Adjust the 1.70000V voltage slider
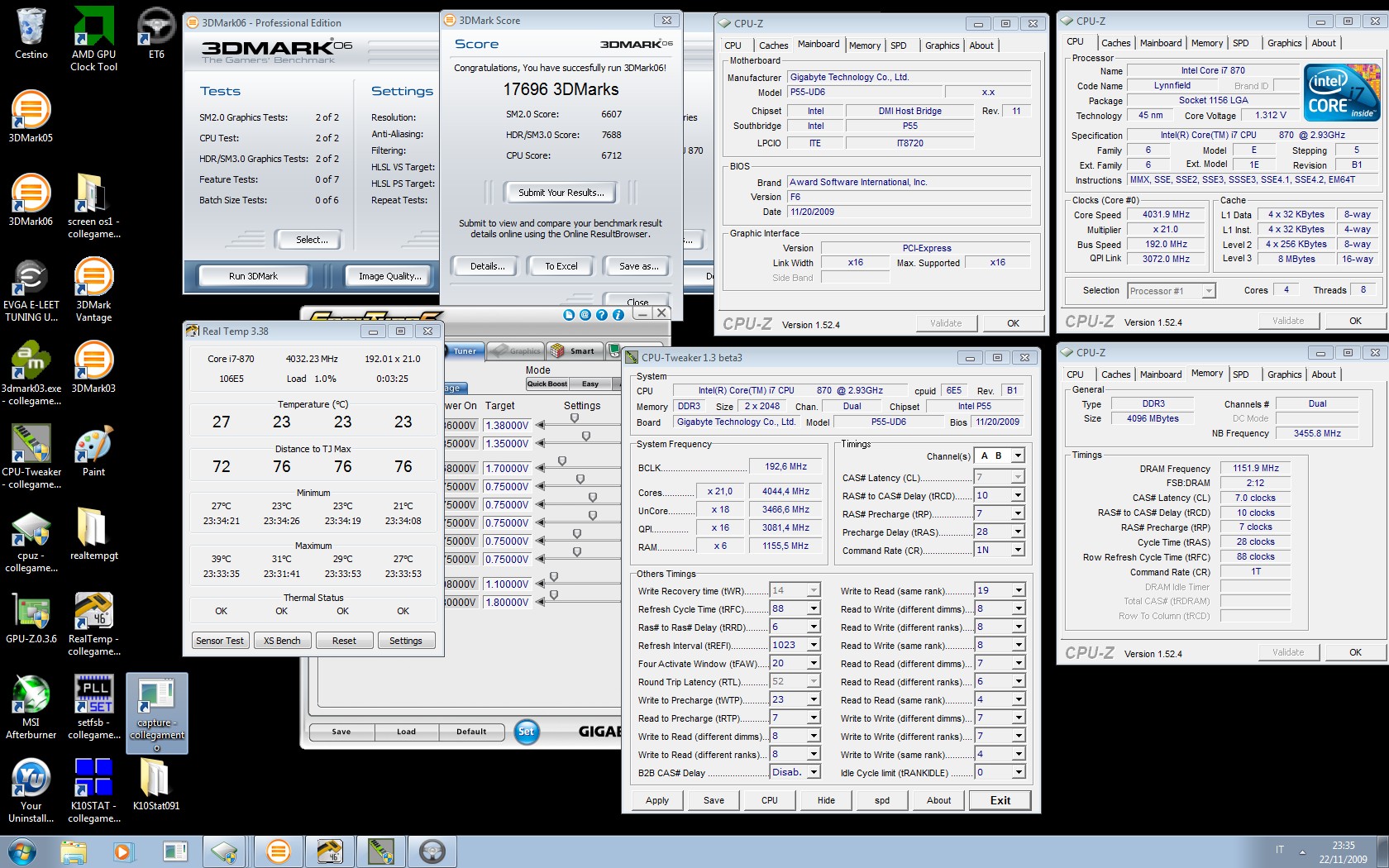 pyautogui.click(x=562, y=461)
